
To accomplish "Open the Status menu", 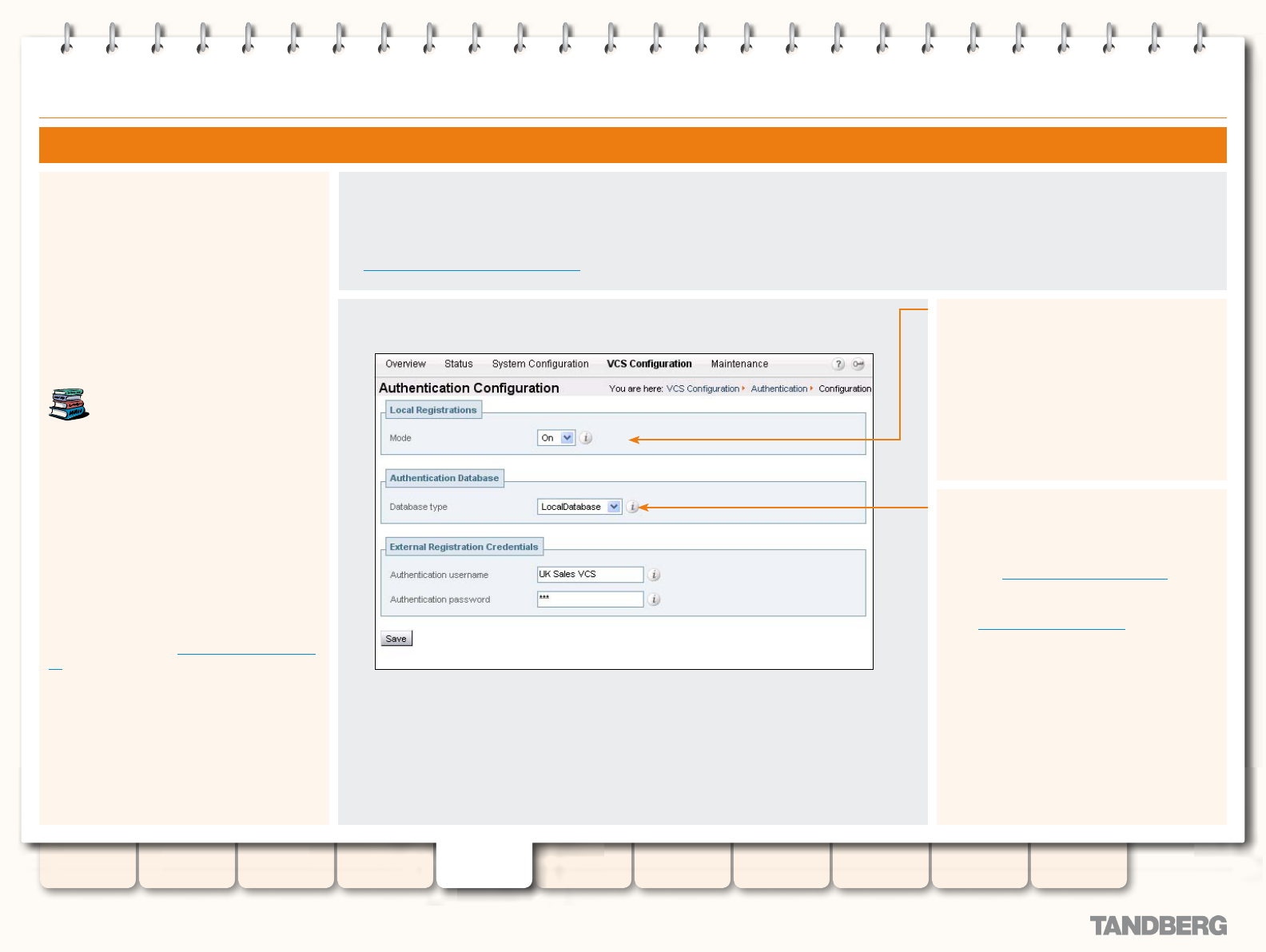I will (x=459, y=364).
